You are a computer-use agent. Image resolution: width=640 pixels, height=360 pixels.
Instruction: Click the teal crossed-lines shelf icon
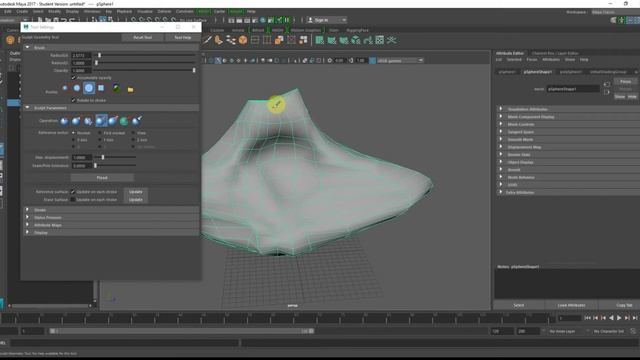[392, 40]
